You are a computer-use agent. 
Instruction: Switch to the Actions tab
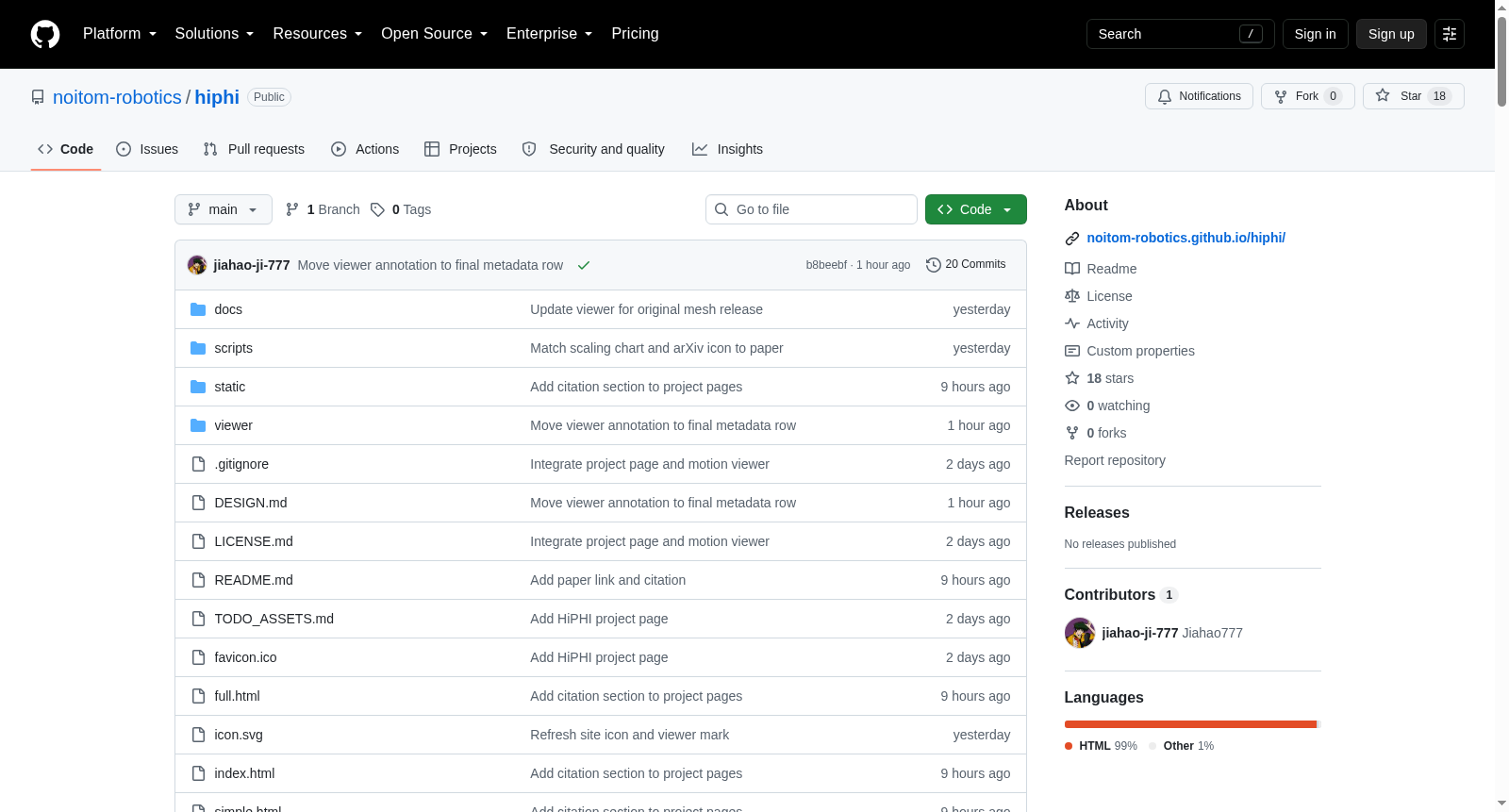365,149
